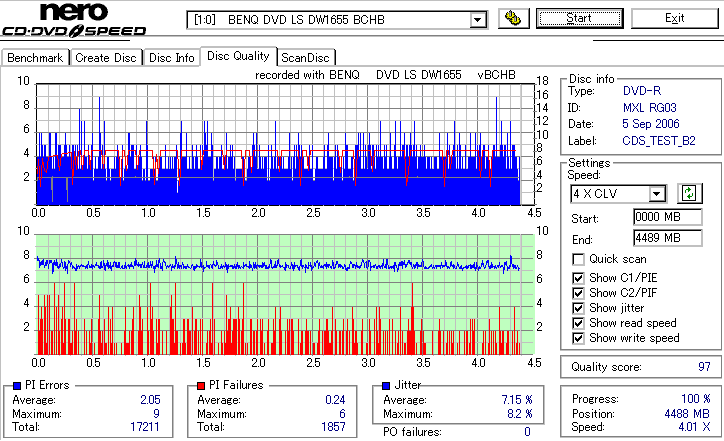The height and width of the screenshot is (441, 724).
Task: Open the ScanDisc tab
Action: coord(305,58)
